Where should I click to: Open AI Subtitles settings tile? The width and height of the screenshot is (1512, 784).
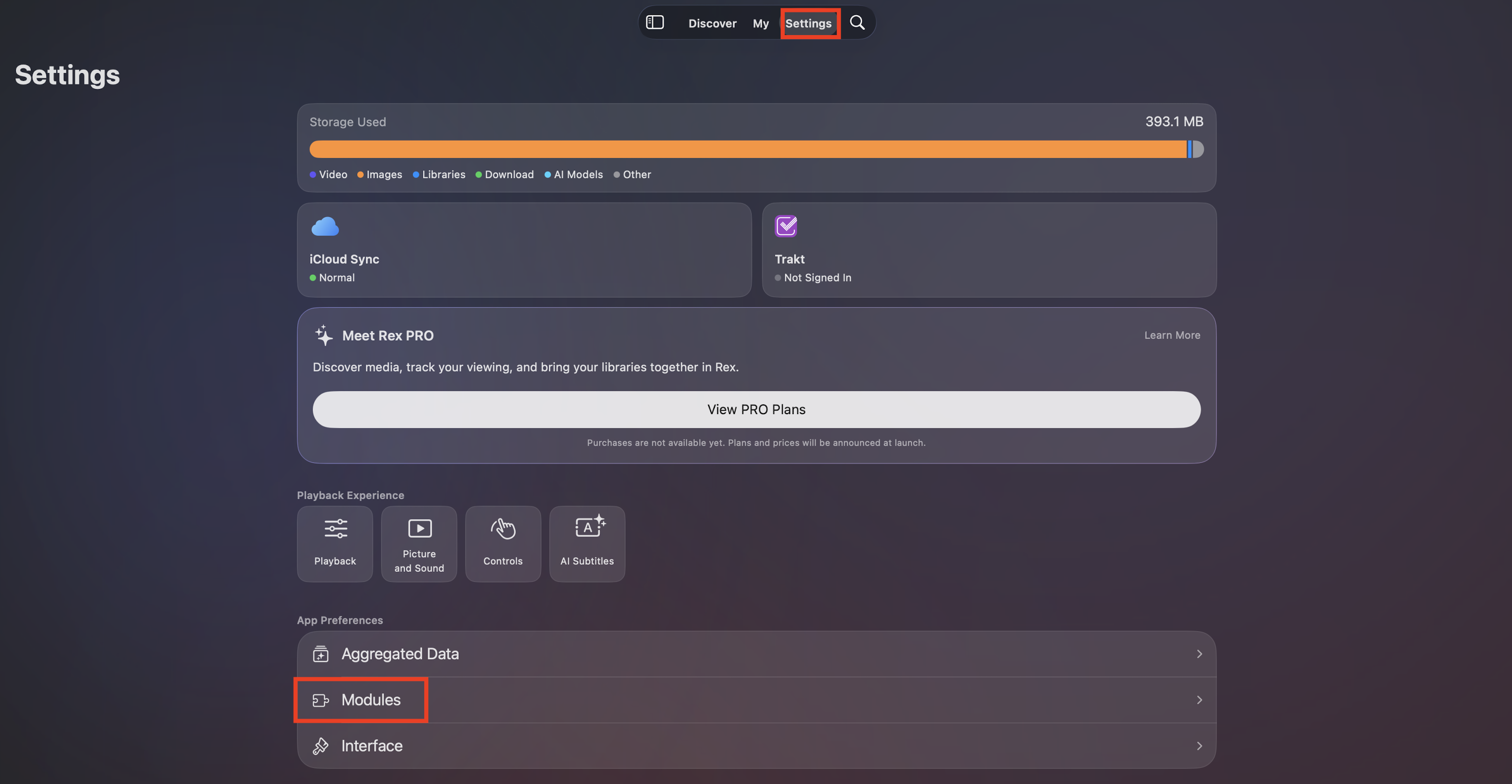click(x=587, y=544)
